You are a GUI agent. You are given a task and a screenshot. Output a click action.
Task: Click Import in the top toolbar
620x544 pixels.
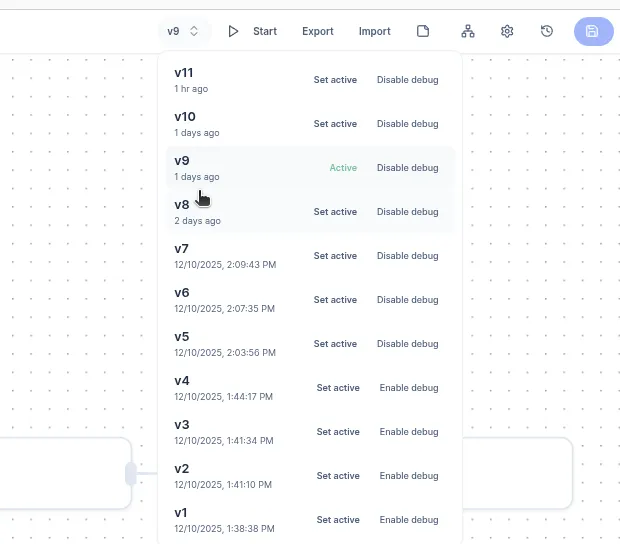coord(375,31)
